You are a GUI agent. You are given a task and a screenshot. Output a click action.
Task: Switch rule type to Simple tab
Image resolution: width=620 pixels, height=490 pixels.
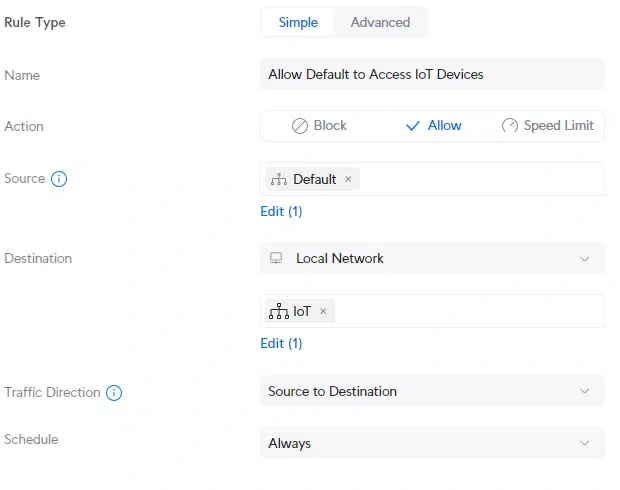[x=298, y=23]
